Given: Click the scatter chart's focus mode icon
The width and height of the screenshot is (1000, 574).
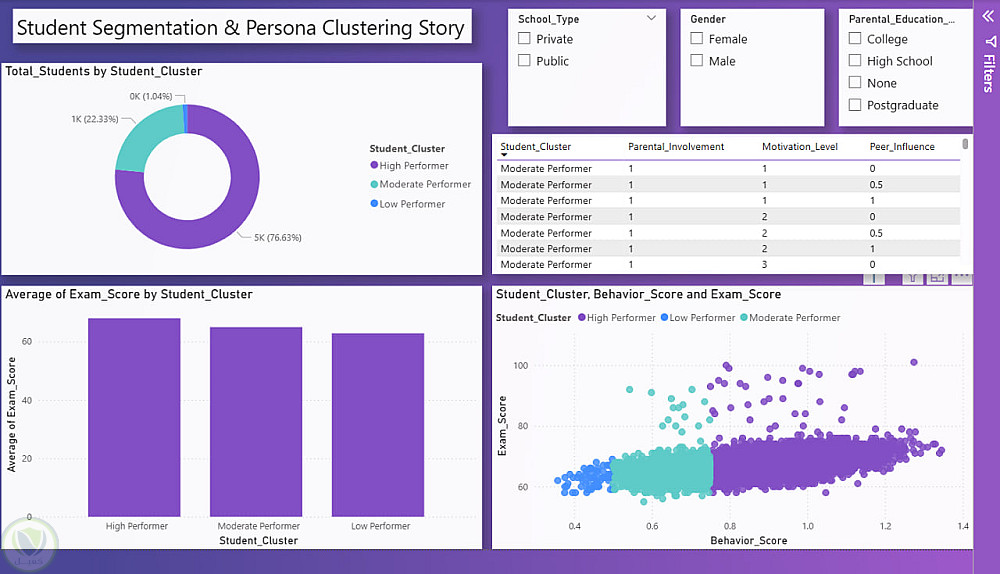Looking at the screenshot, I should (x=937, y=277).
